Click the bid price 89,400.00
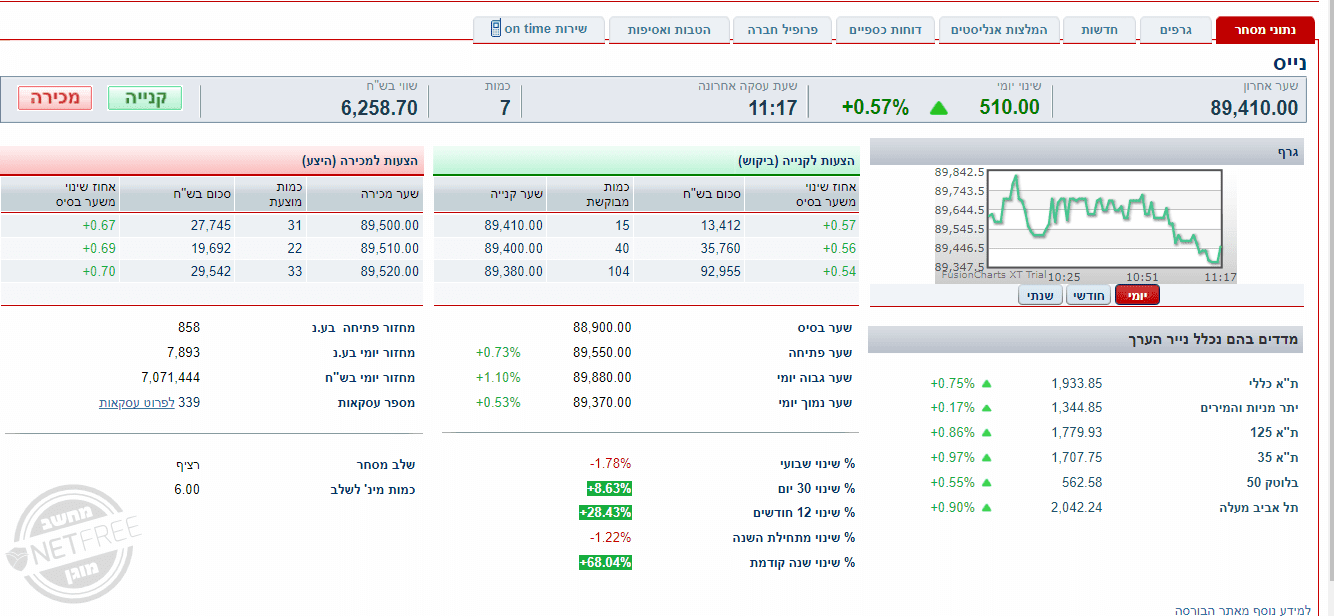 point(514,248)
